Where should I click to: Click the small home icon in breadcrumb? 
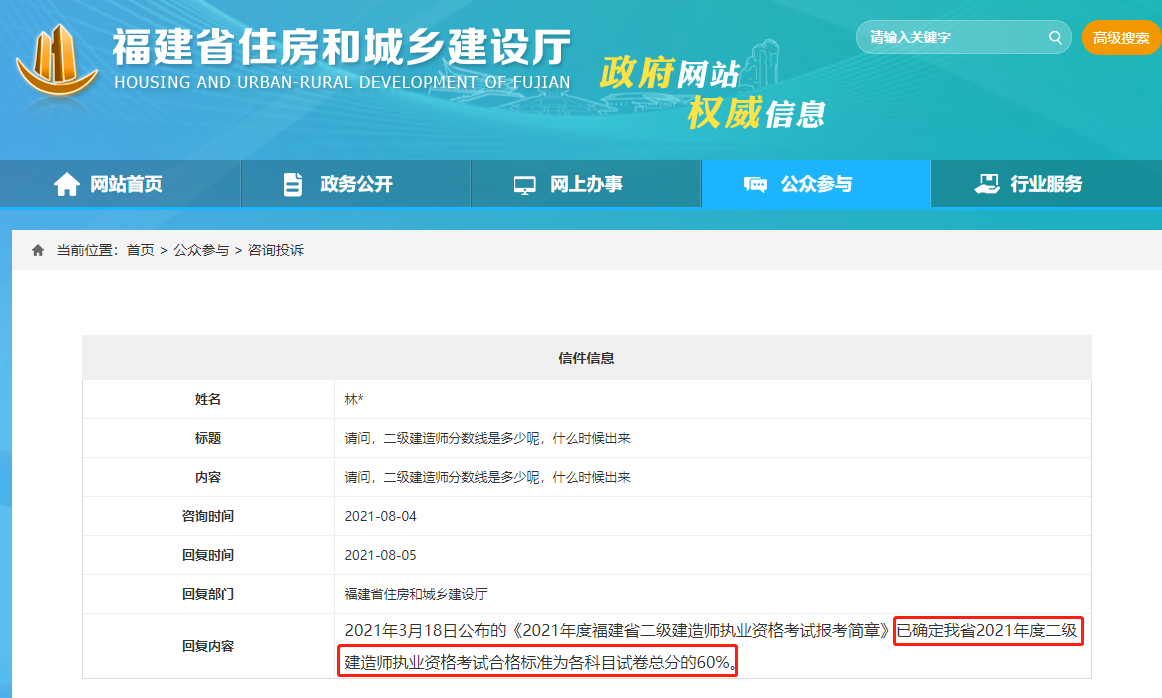pos(38,250)
